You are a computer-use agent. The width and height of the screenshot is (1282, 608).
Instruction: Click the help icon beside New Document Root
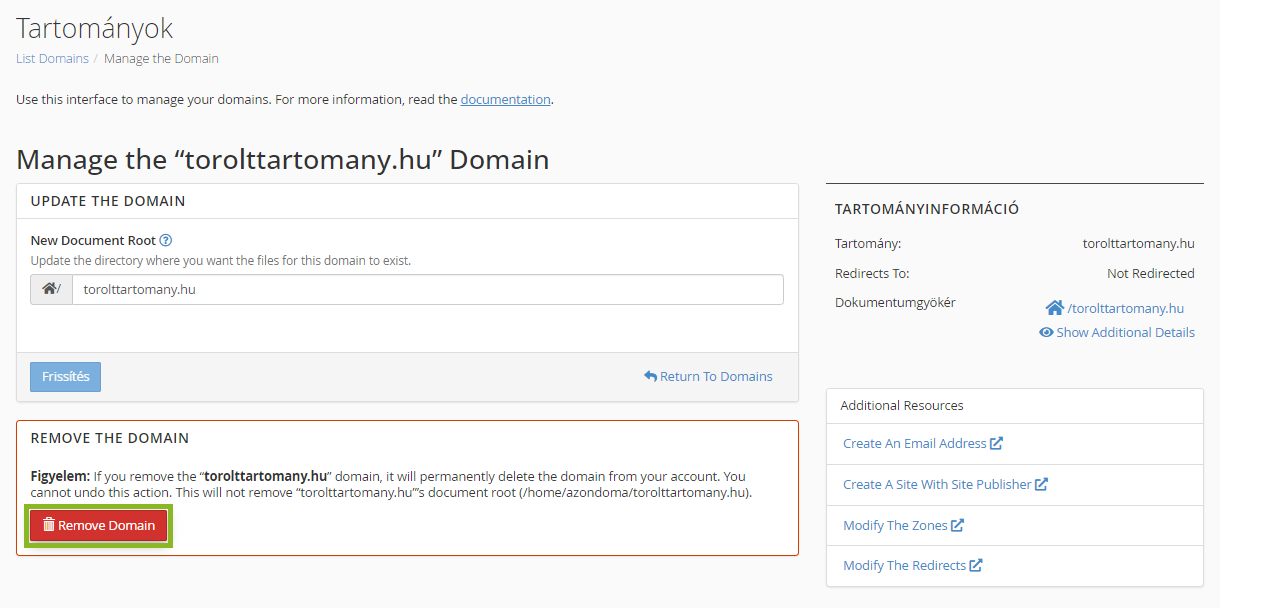click(x=166, y=240)
